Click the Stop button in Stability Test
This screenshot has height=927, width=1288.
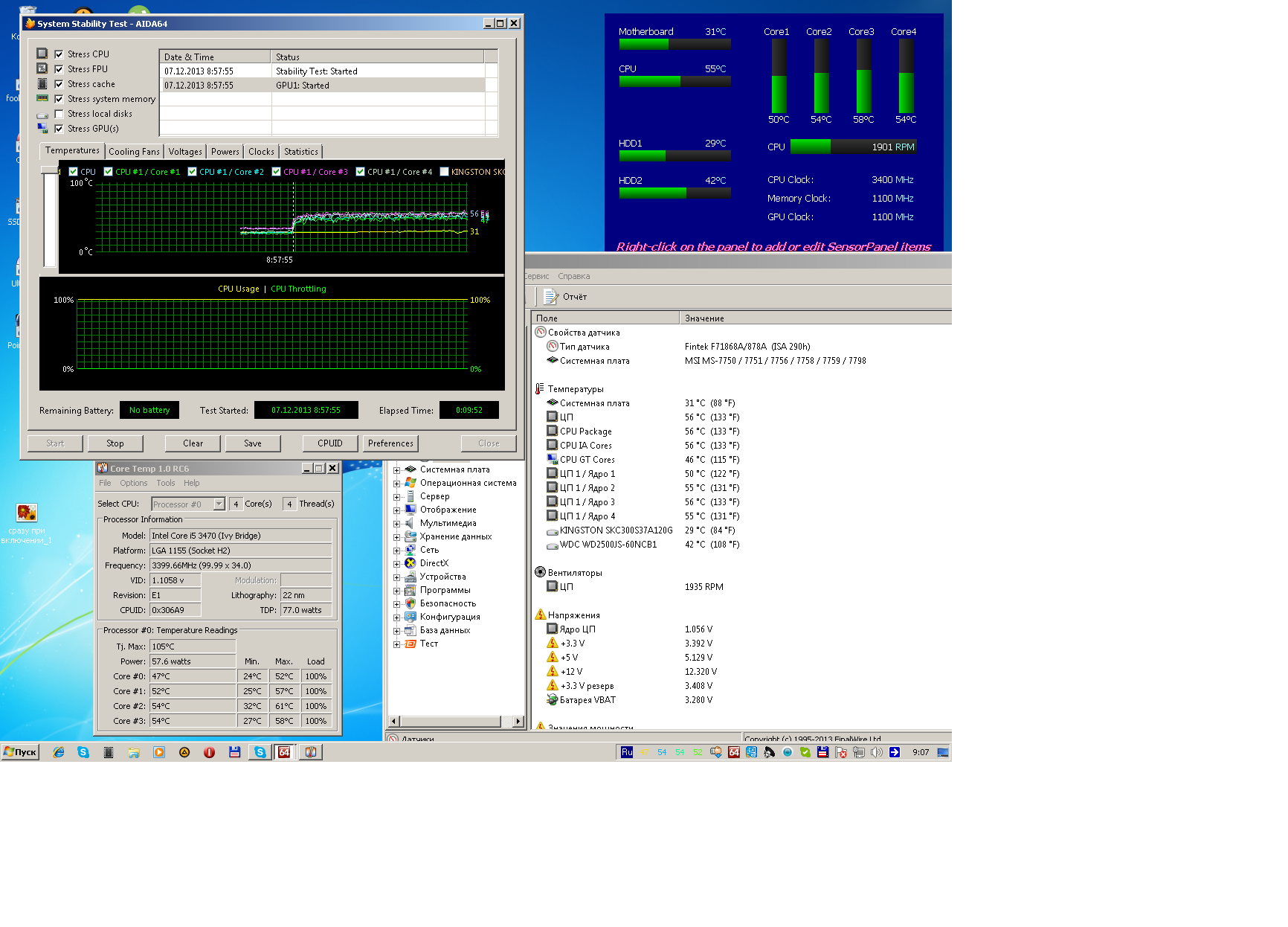point(115,443)
